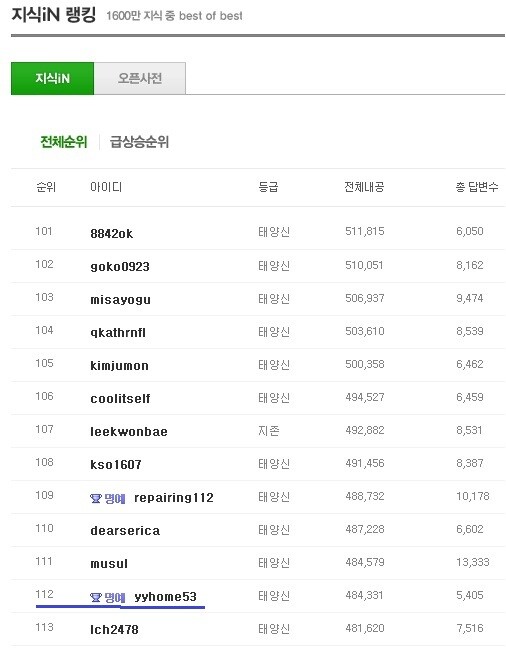This screenshot has width=506, height=650.
Task: Open user profile goko0923
Action: tap(120, 267)
